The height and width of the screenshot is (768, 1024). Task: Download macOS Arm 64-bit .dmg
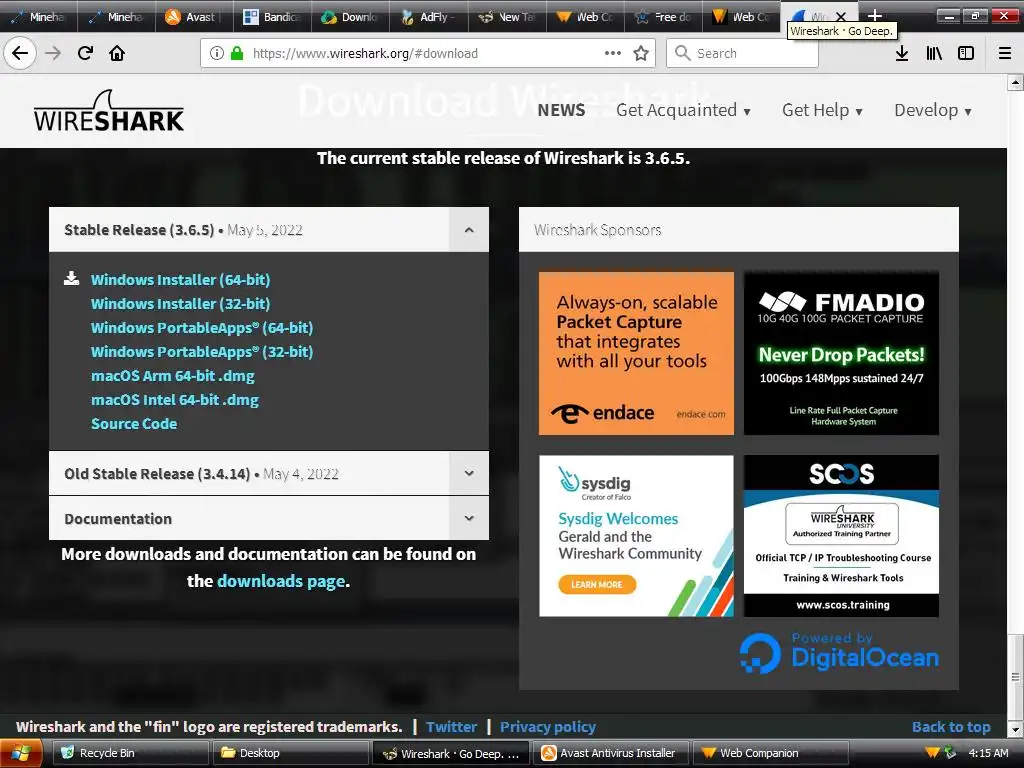coord(172,376)
